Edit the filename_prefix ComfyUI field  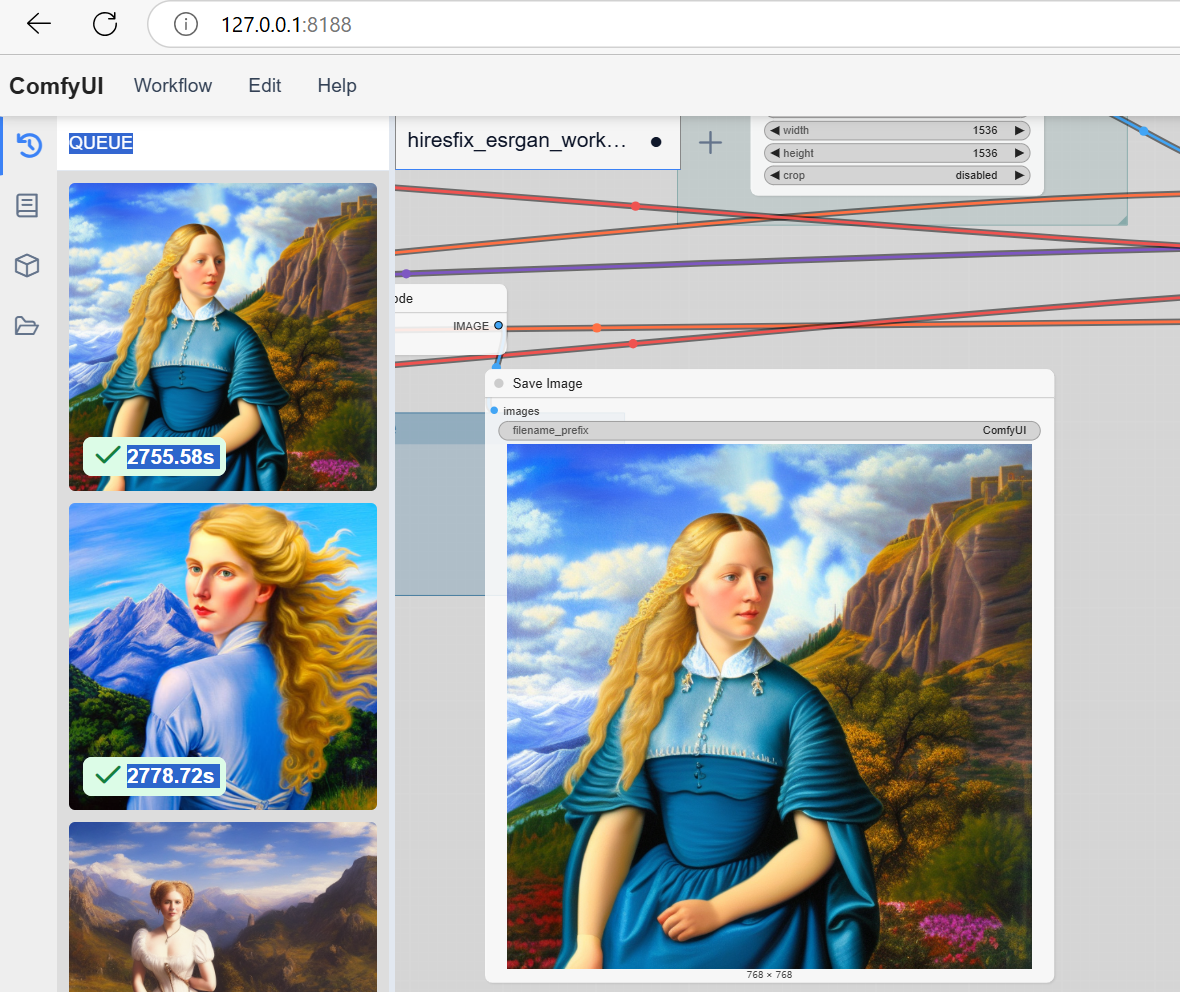point(769,431)
